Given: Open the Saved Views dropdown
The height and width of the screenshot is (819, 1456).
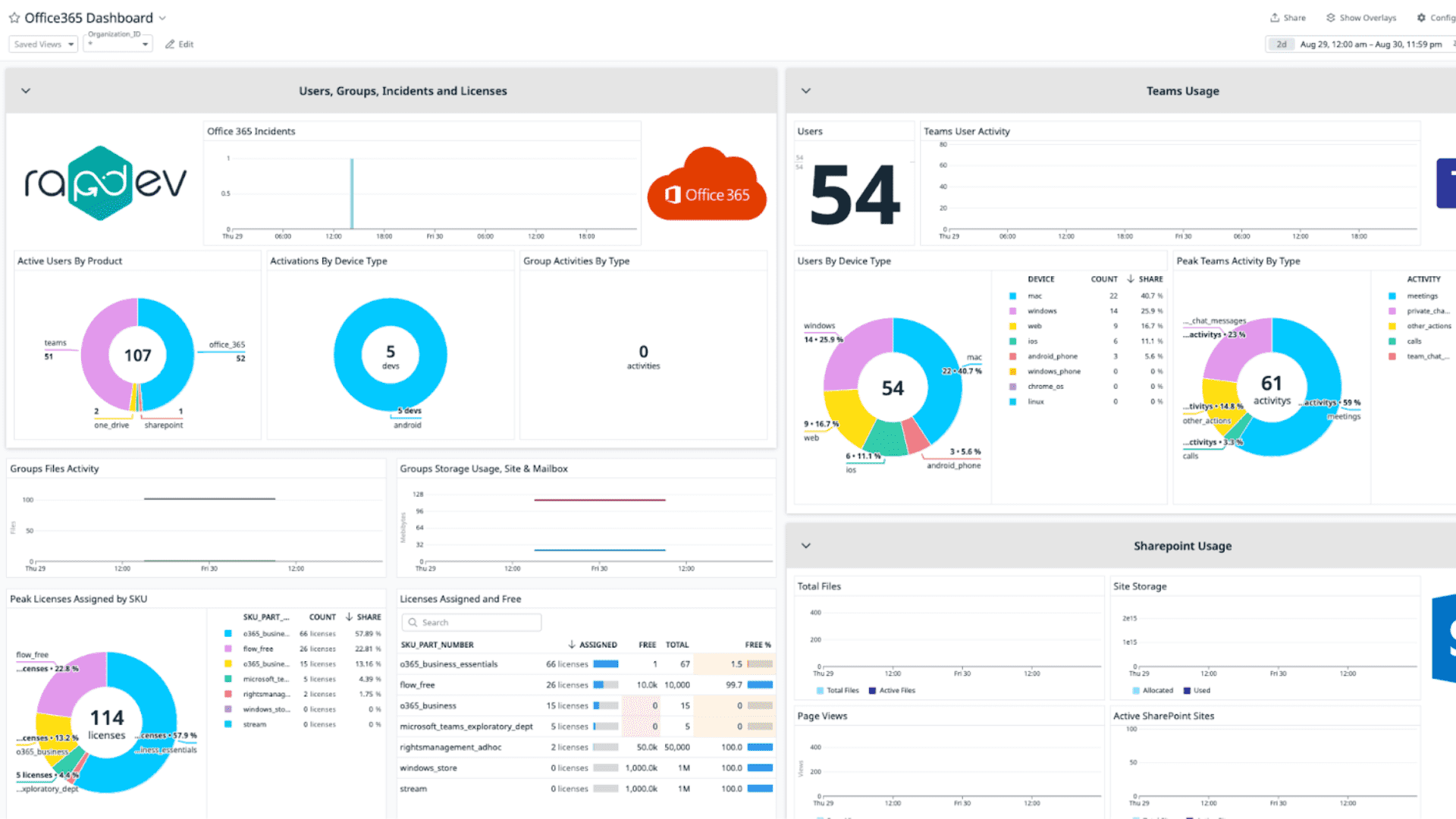Looking at the screenshot, I should pyautogui.click(x=44, y=44).
